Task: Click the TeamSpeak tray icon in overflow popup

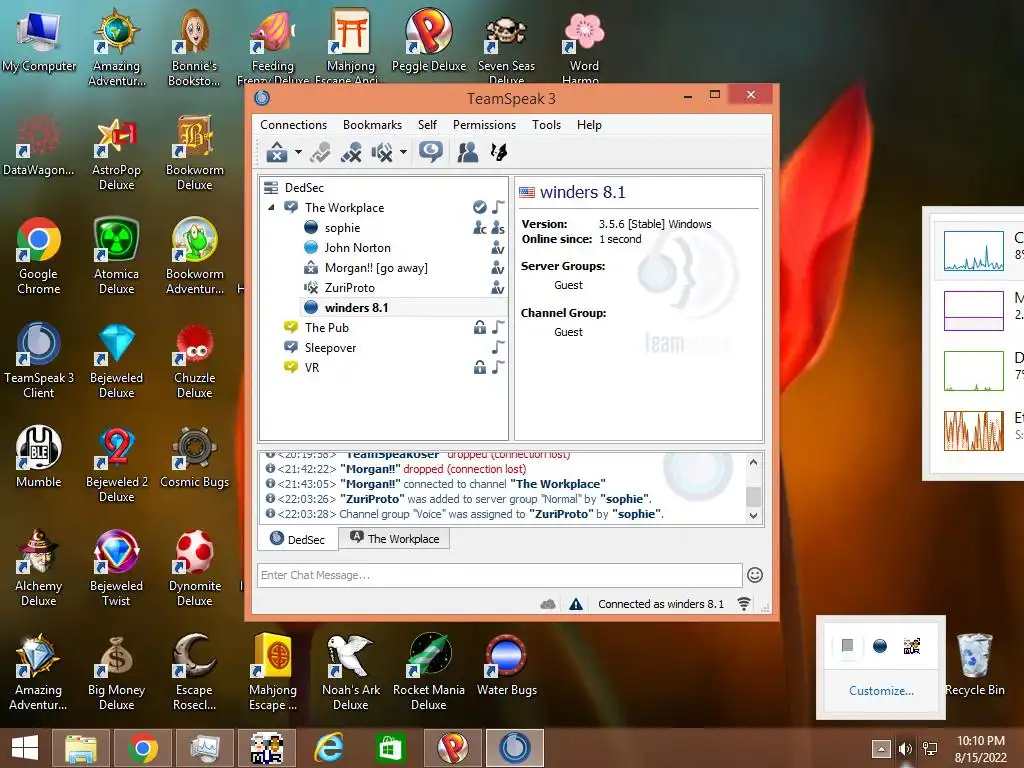Action: [x=880, y=646]
